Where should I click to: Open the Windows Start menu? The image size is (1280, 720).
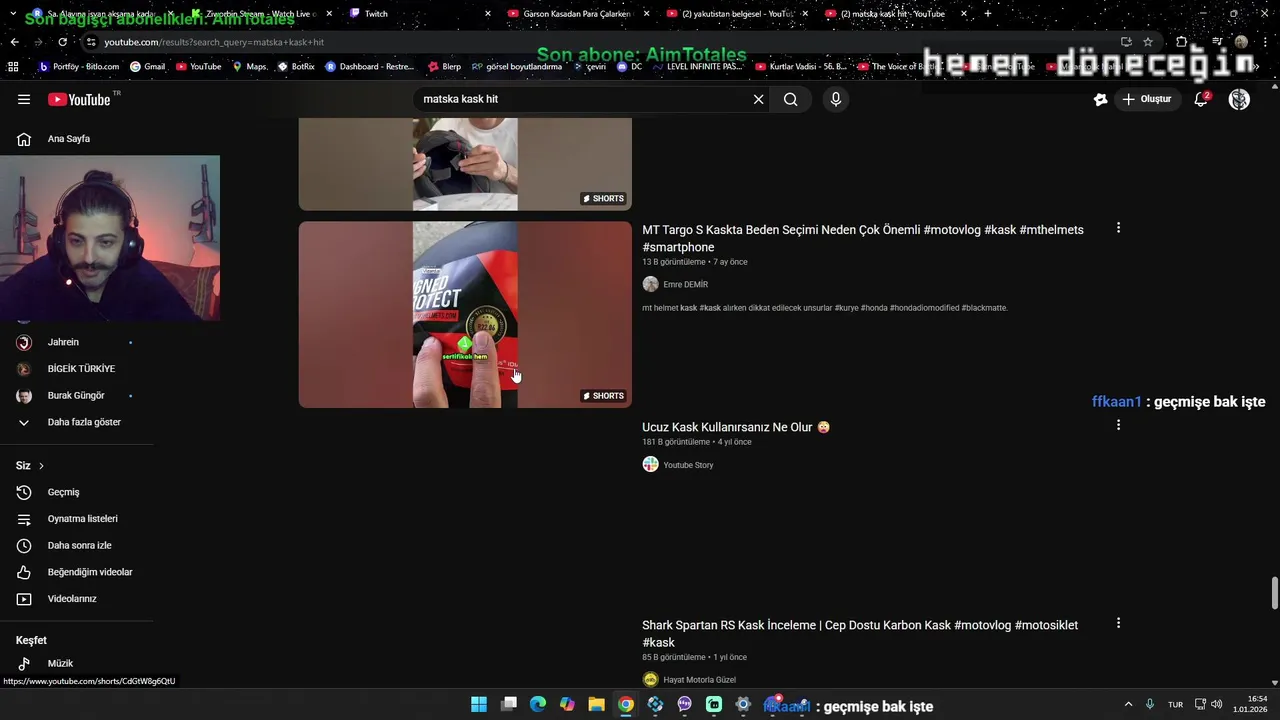click(479, 705)
